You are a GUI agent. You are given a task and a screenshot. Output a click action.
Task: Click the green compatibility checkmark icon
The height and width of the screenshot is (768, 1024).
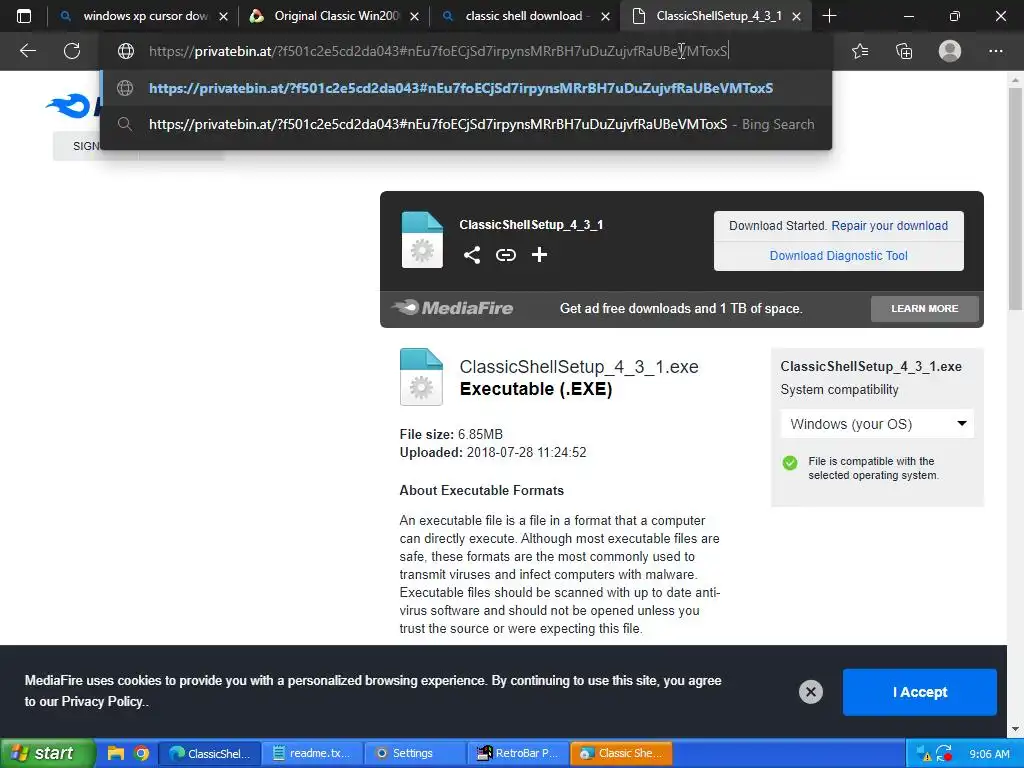790,463
